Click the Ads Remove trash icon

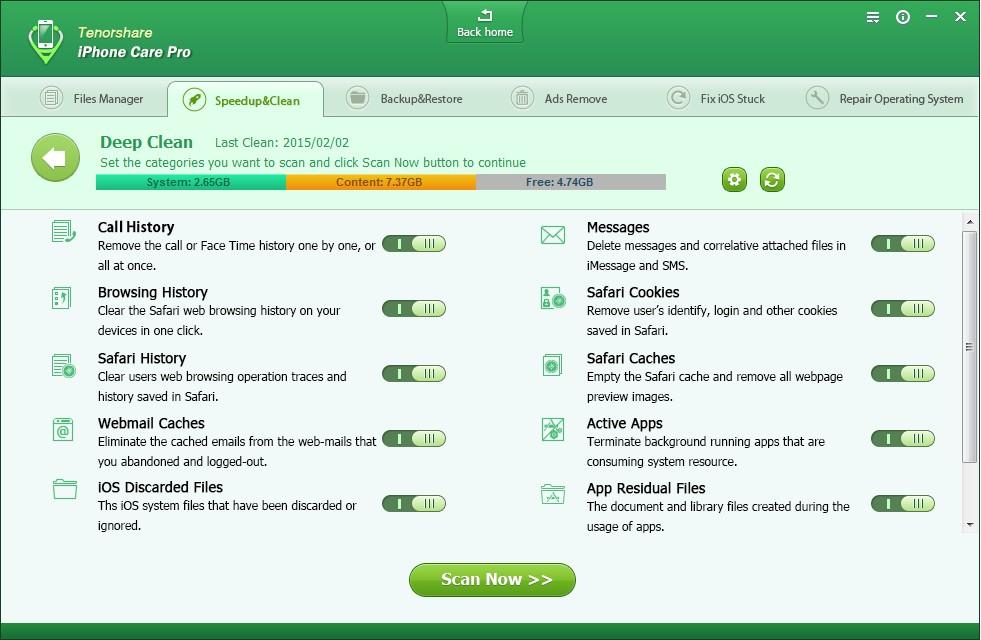[522, 98]
